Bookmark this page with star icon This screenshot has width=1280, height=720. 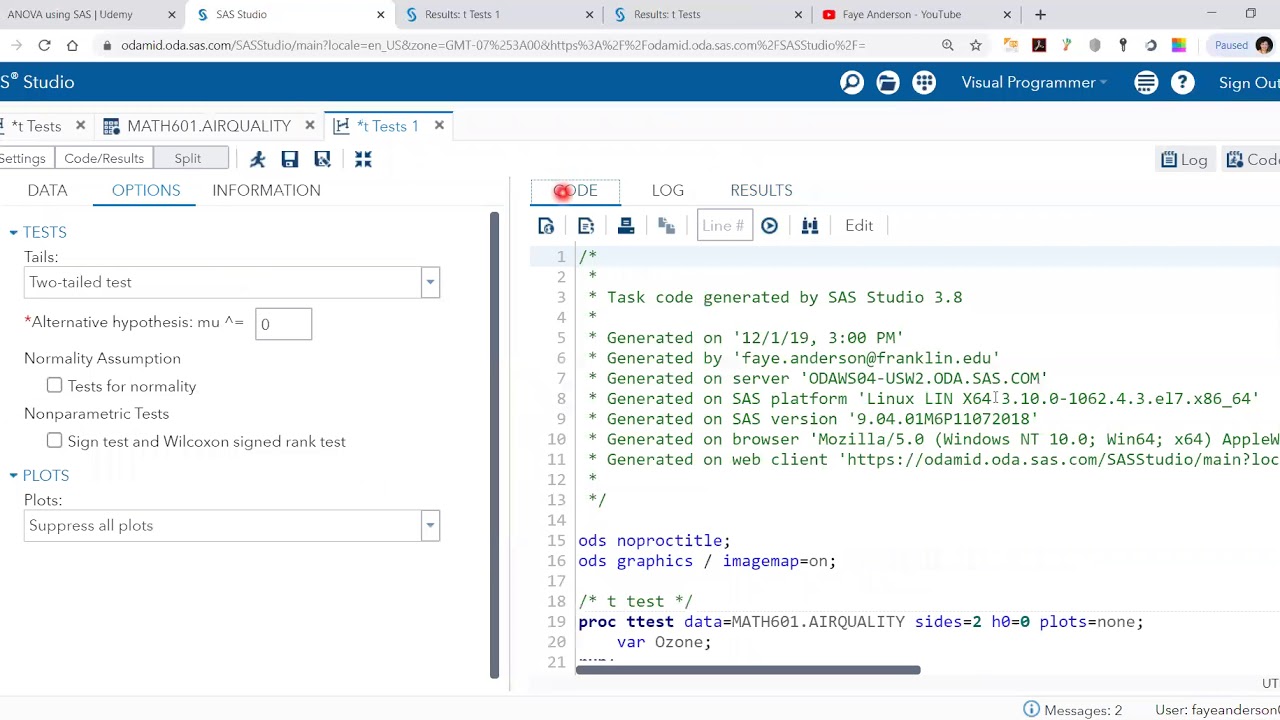975,45
